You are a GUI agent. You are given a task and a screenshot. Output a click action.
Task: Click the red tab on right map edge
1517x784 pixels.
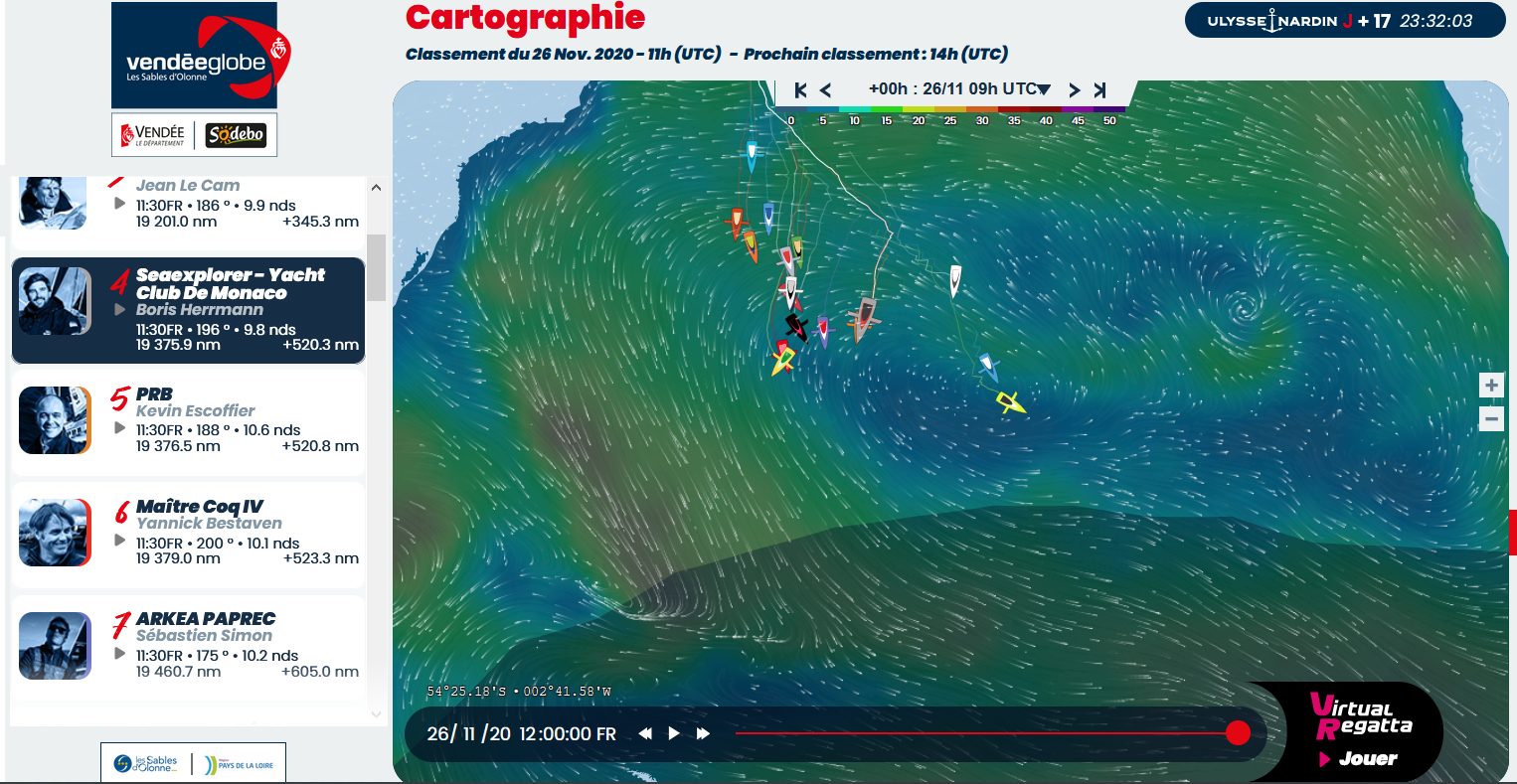tap(1512, 532)
